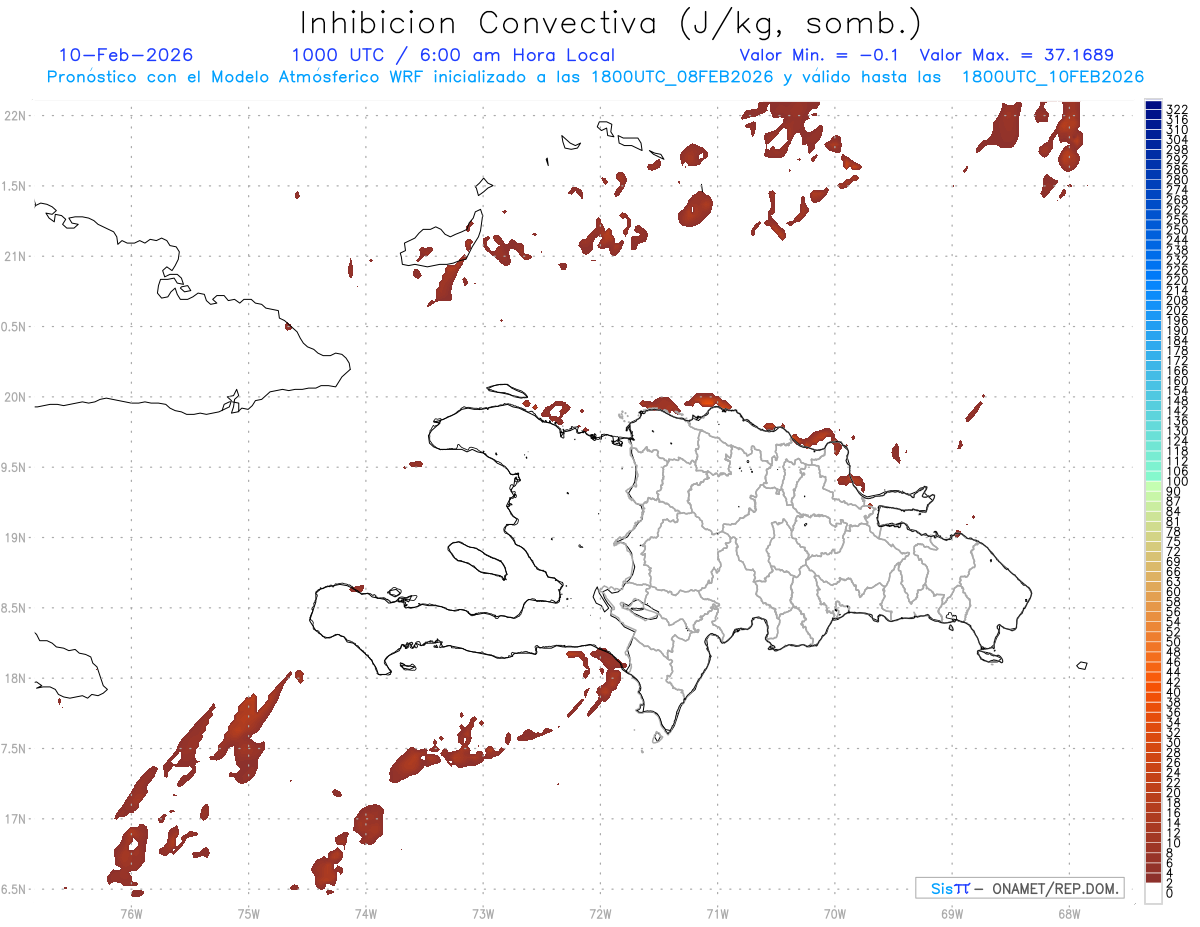The height and width of the screenshot is (927, 1200).
Task: Click the "ONAMET/REP.DOM." credit box
Action: pyautogui.click(x=1018, y=888)
